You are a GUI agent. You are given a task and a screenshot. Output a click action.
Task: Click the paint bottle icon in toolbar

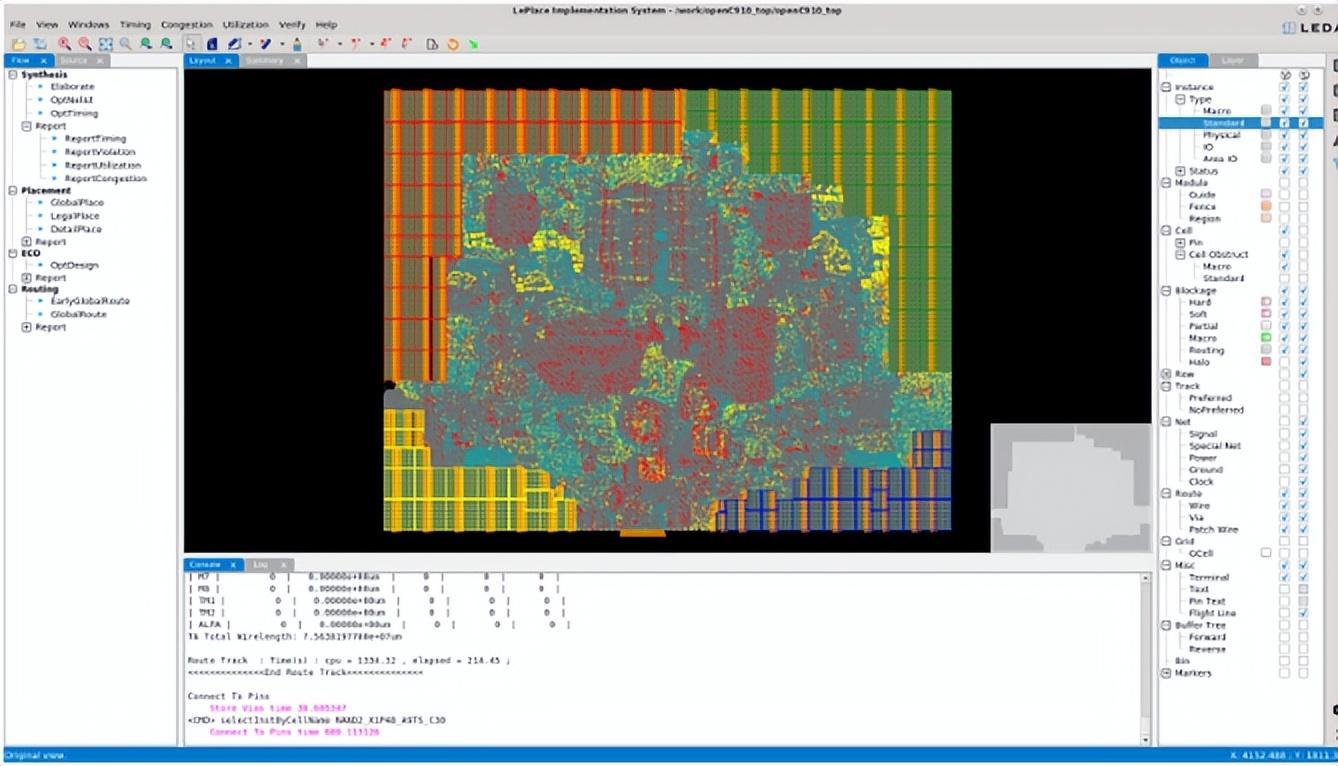[x=297, y=44]
